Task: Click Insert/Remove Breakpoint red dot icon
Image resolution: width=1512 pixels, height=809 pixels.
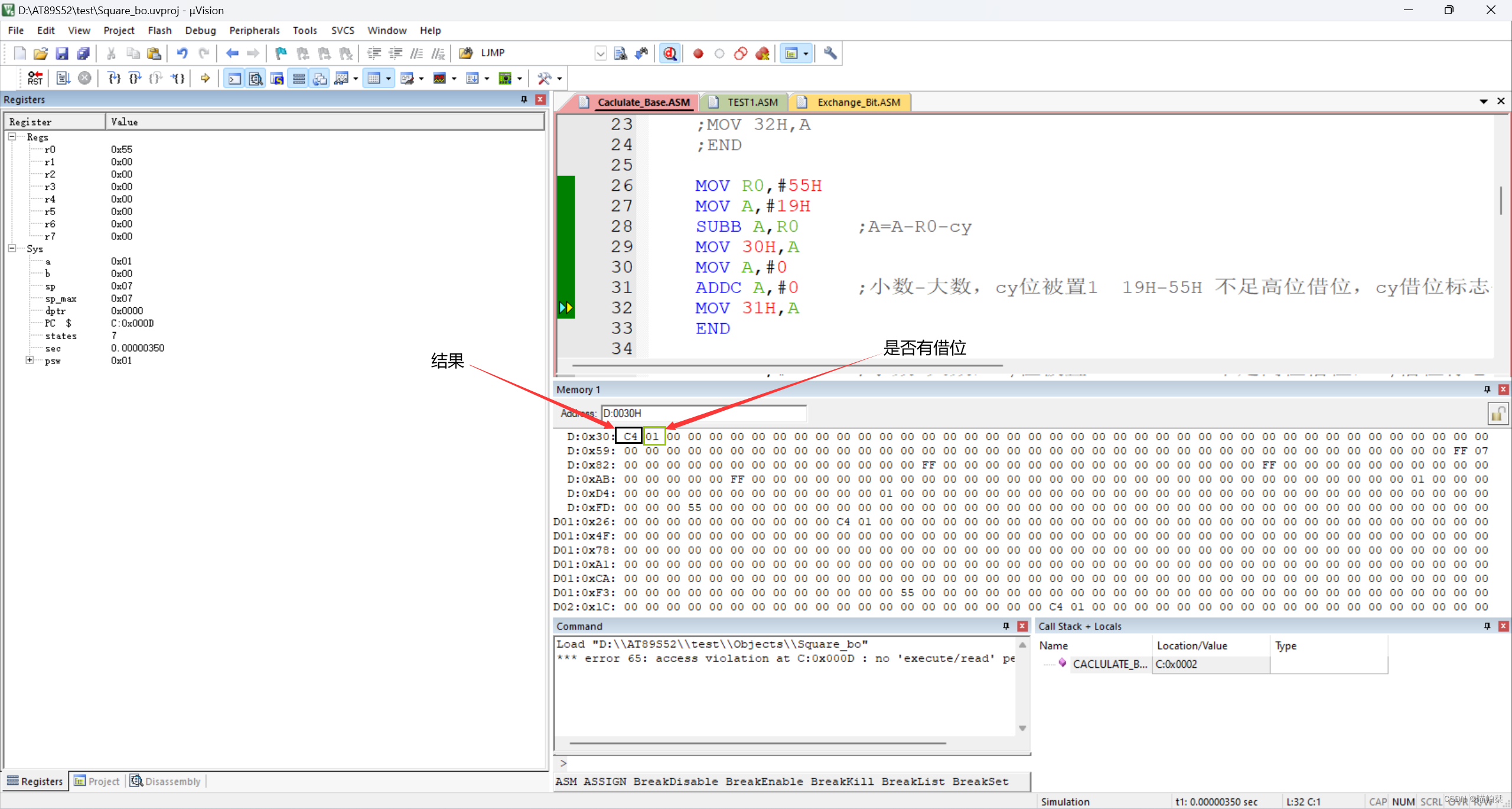Action: tap(698, 53)
